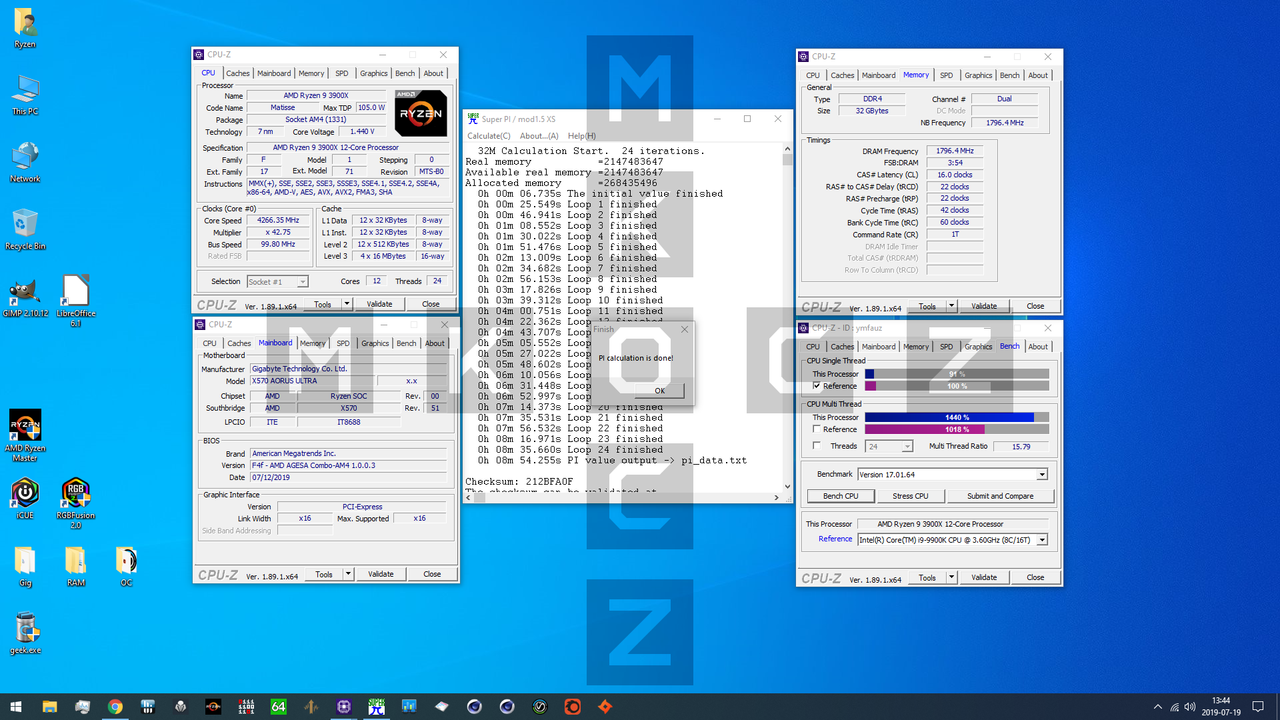
Task: Open the green 64 AIDA64 taskbar icon
Action: pyautogui.click(x=279, y=706)
